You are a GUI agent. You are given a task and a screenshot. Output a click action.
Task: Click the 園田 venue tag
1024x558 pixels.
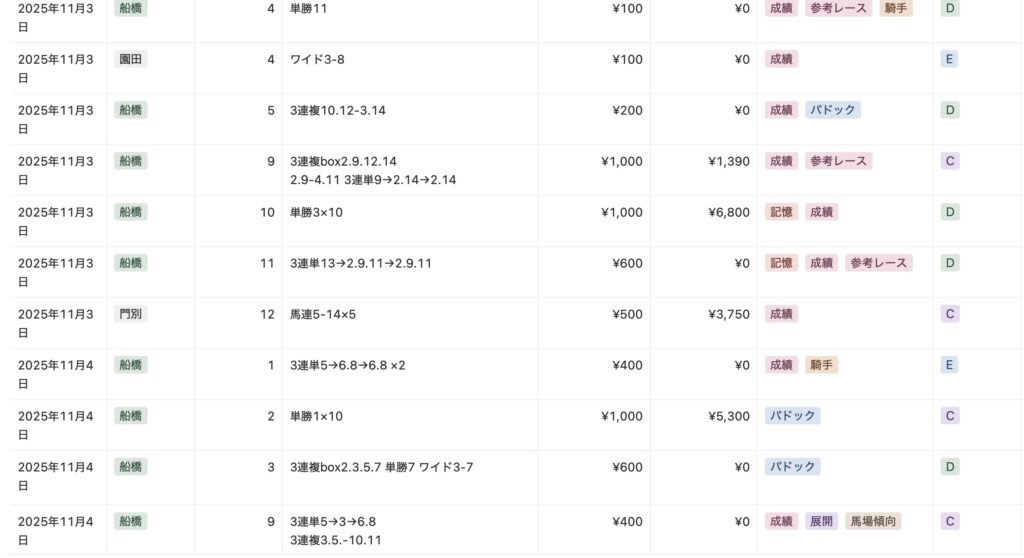pos(131,59)
